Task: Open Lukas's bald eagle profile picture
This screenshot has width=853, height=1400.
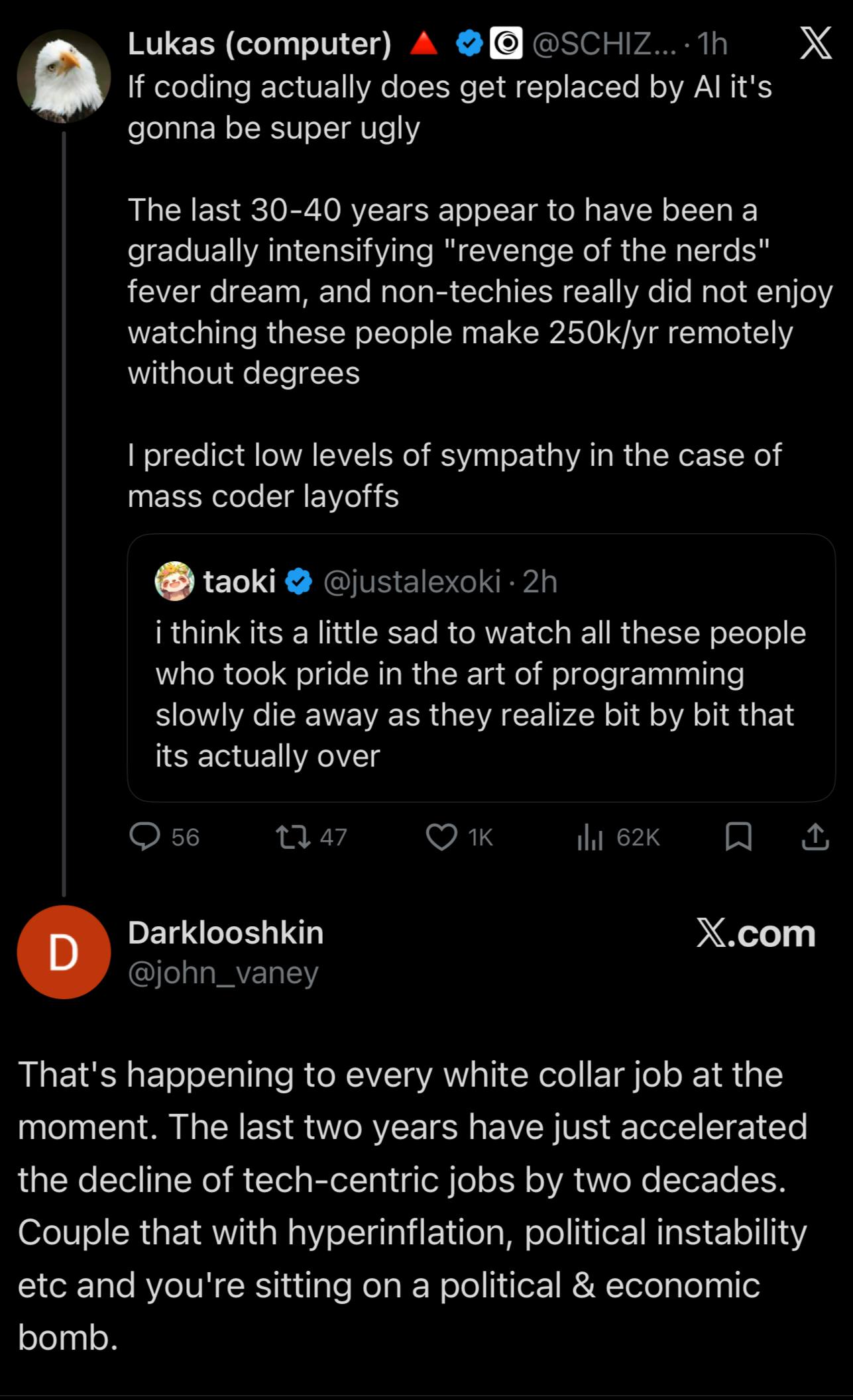Action: (64, 76)
